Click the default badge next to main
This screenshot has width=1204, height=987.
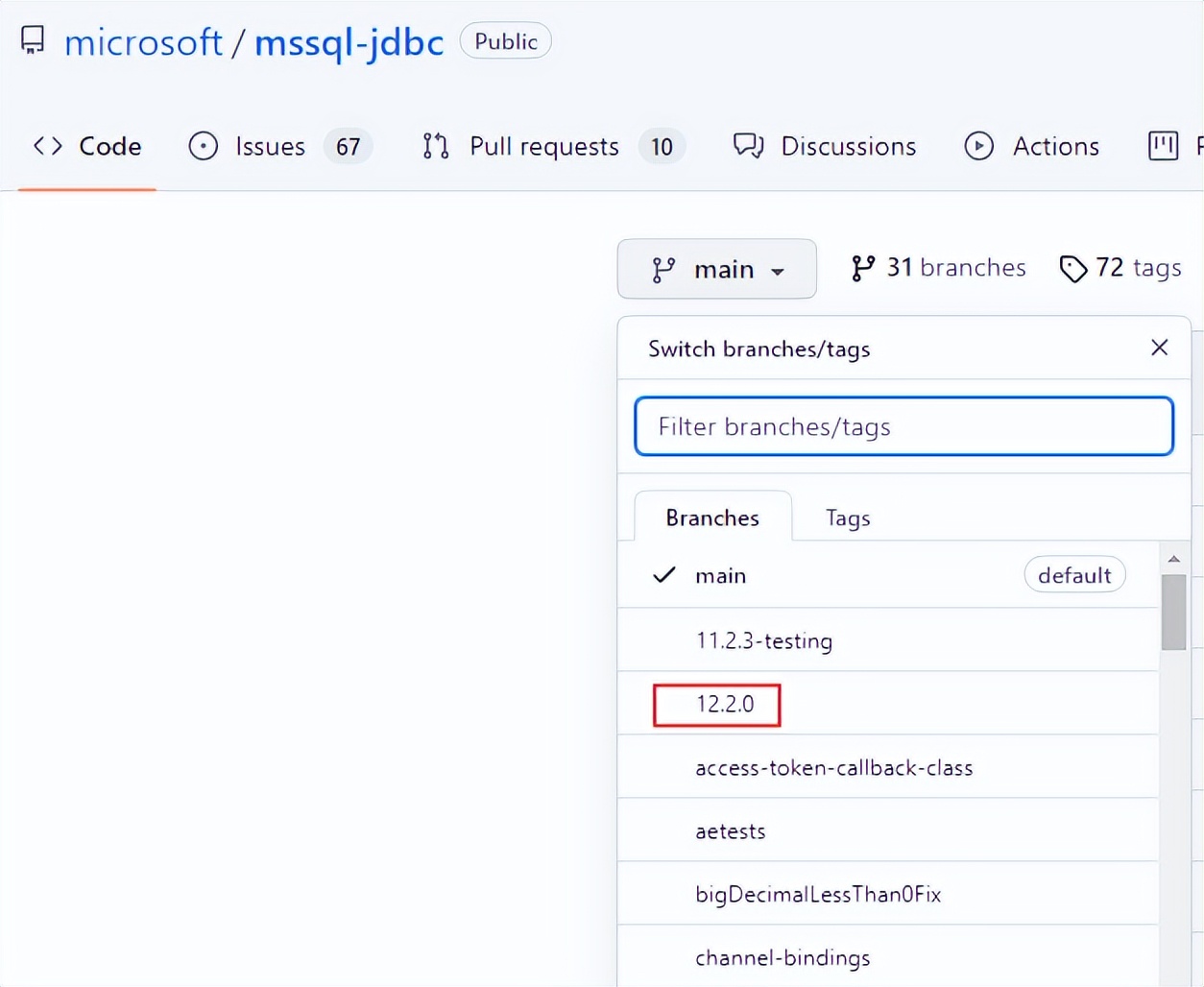(1074, 574)
